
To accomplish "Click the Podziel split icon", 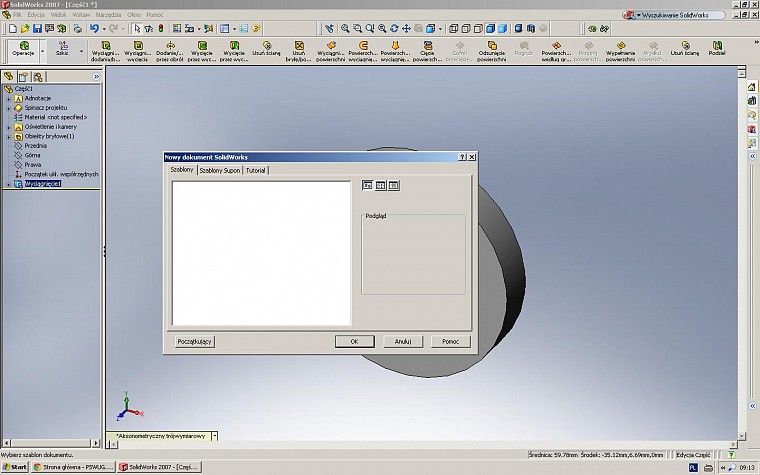I will (x=717, y=48).
